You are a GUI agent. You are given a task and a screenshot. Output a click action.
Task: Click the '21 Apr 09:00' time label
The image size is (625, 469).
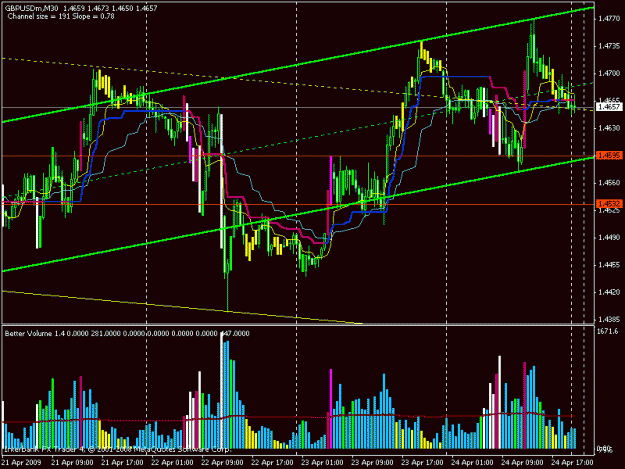pyautogui.click(x=72, y=462)
